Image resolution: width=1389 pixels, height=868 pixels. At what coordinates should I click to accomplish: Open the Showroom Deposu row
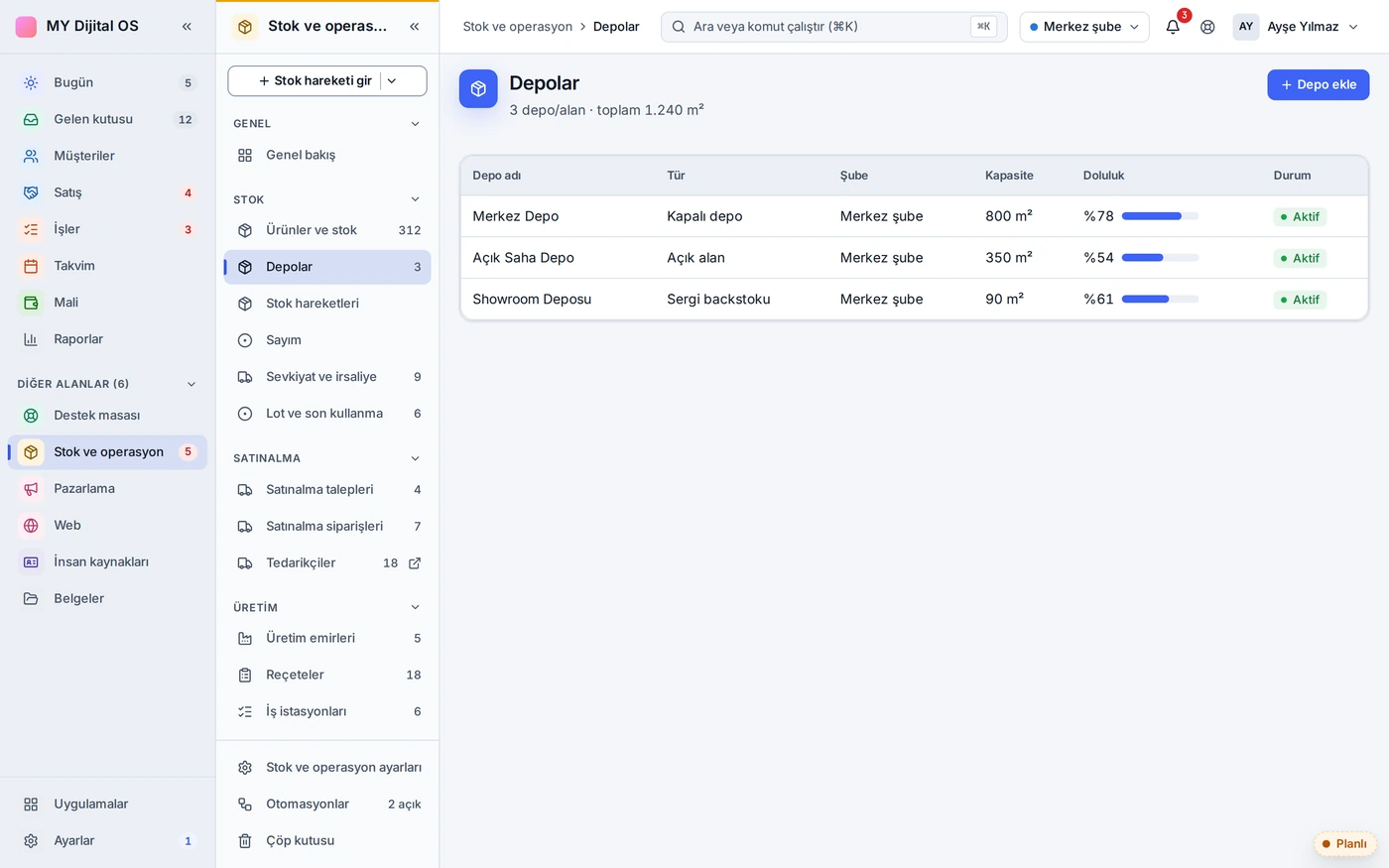[x=914, y=300]
